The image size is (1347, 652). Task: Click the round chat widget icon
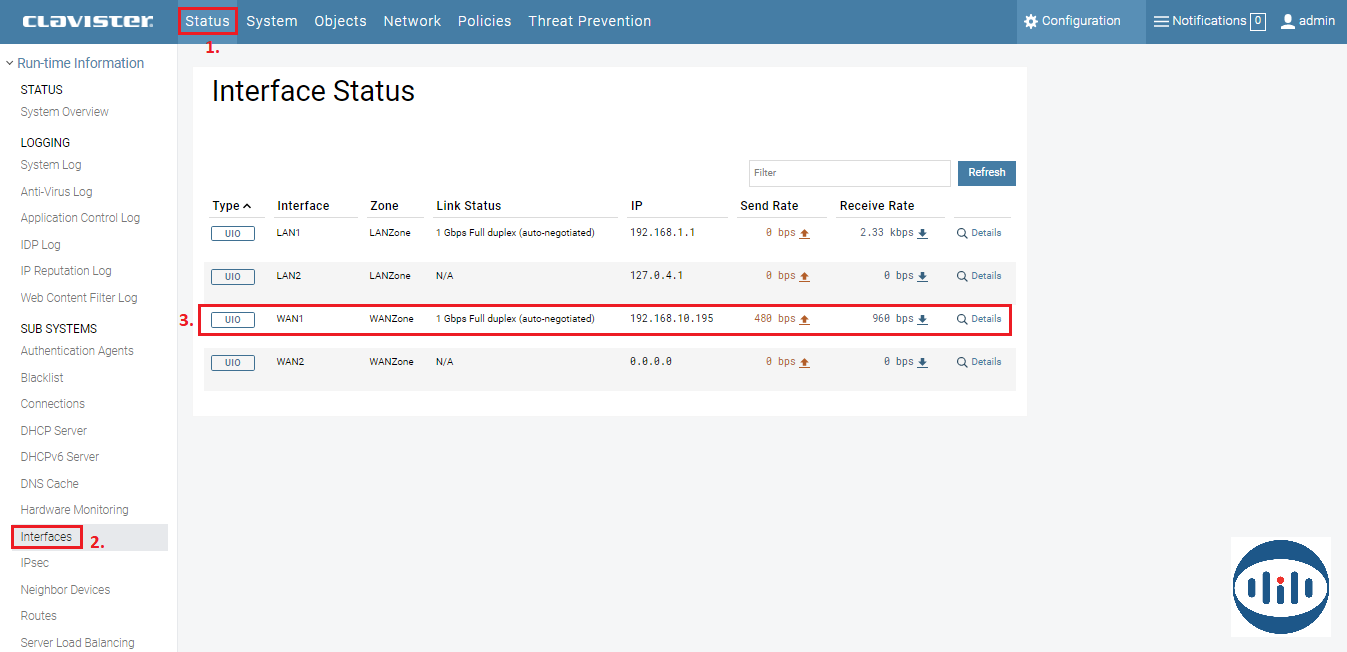1280,587
